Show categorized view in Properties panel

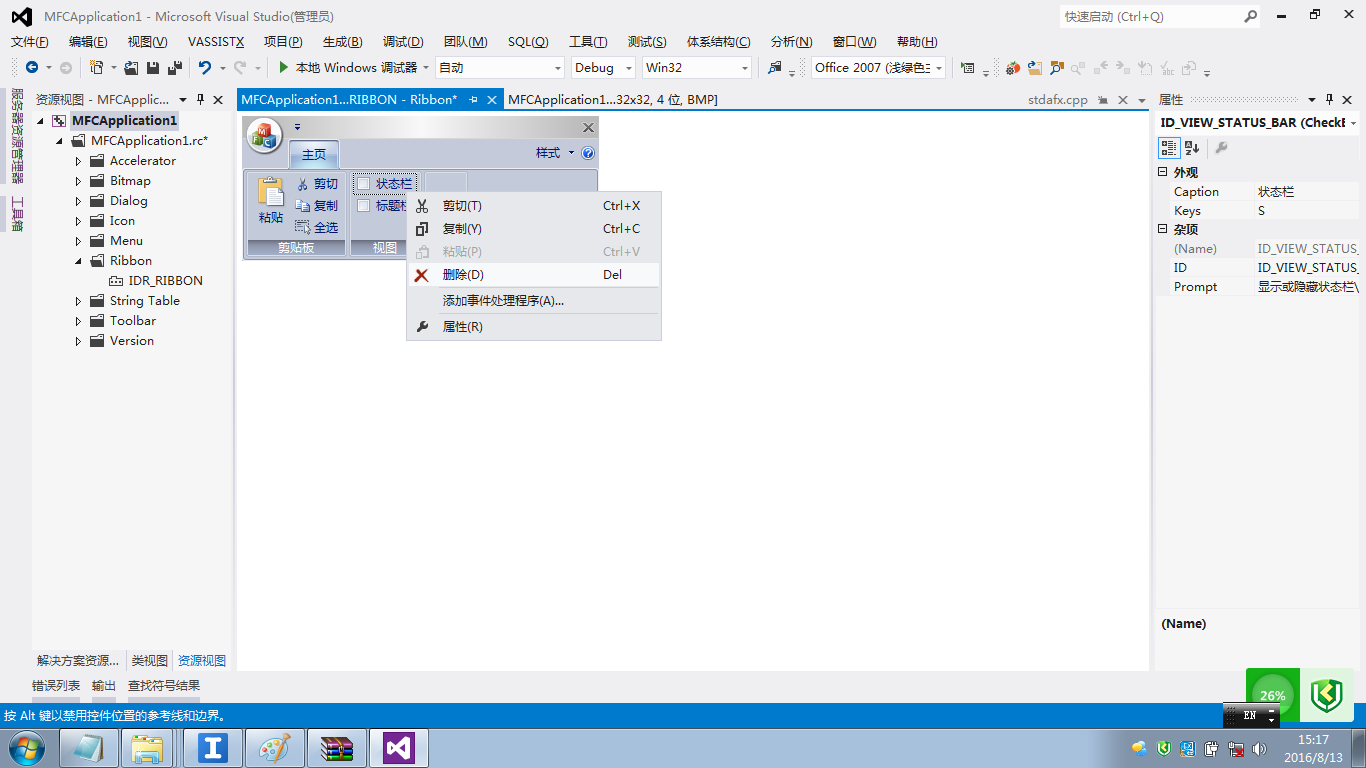tap(1169, 148)
